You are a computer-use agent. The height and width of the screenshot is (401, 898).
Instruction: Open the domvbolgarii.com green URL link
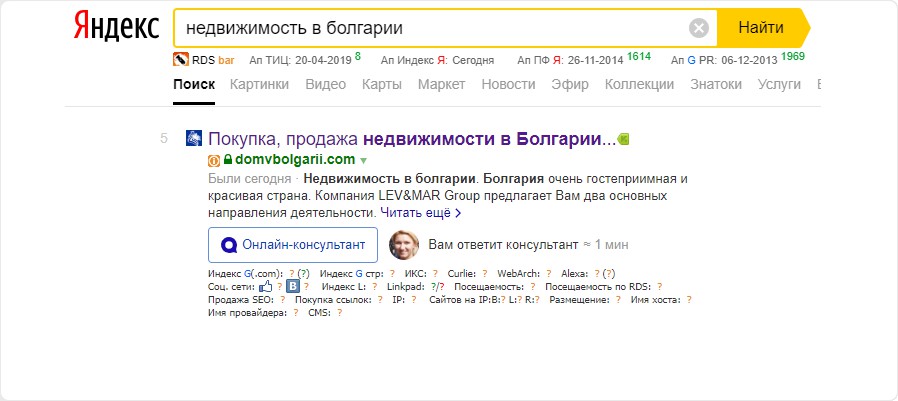(x=295, y=159)
